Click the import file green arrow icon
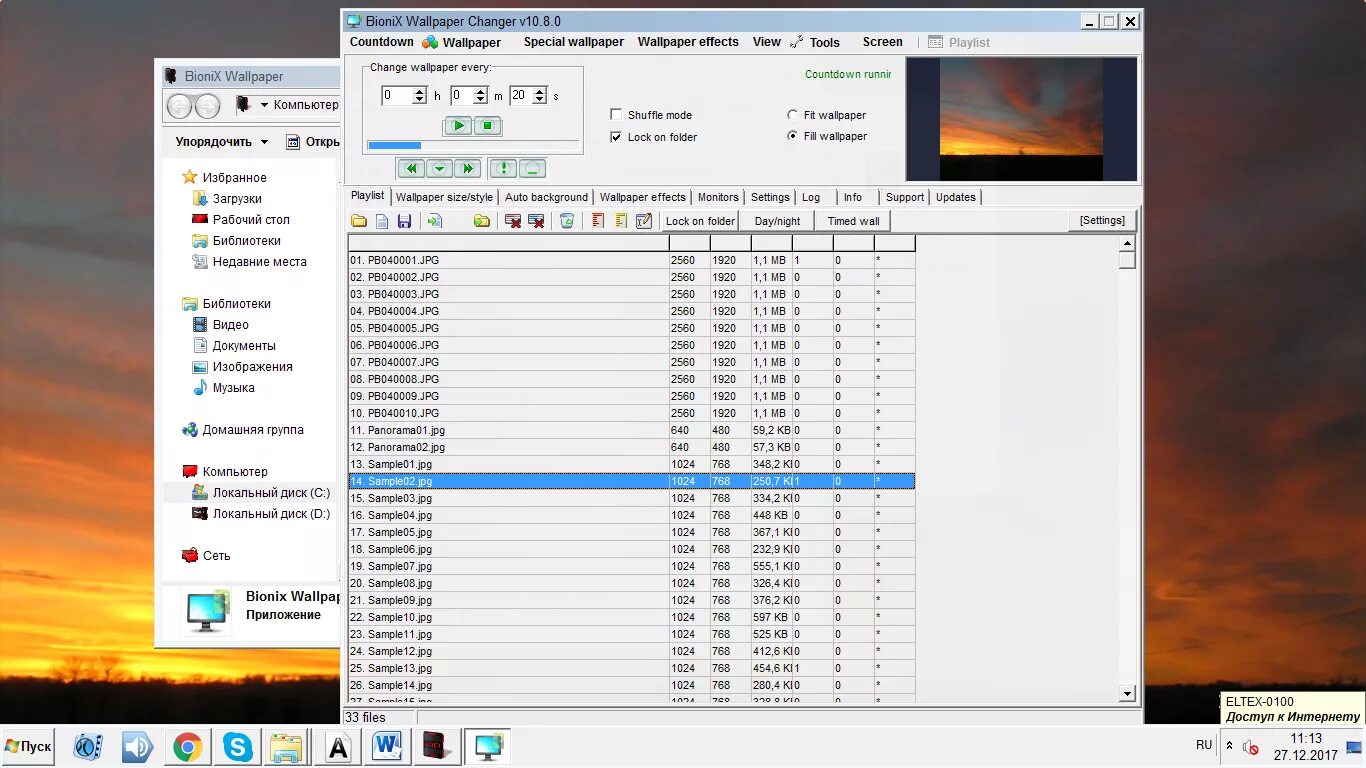The width and height of the screenshot is (1366, 768). pos(434,221)
